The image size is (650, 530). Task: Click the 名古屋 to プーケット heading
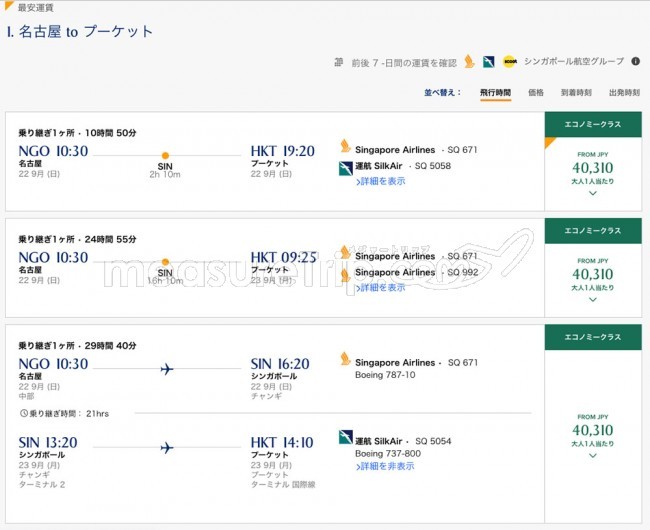tap(80, 31)
